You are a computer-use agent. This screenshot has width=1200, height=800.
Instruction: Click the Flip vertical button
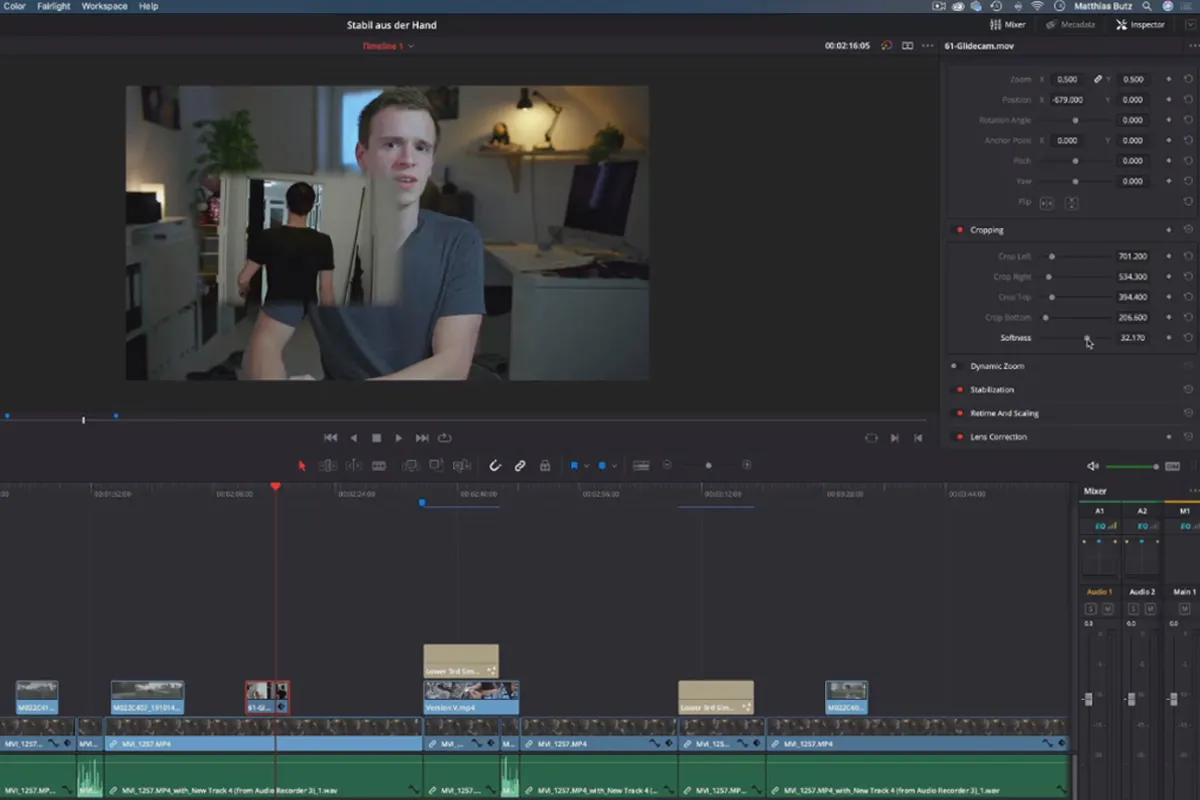point(1072,203)
